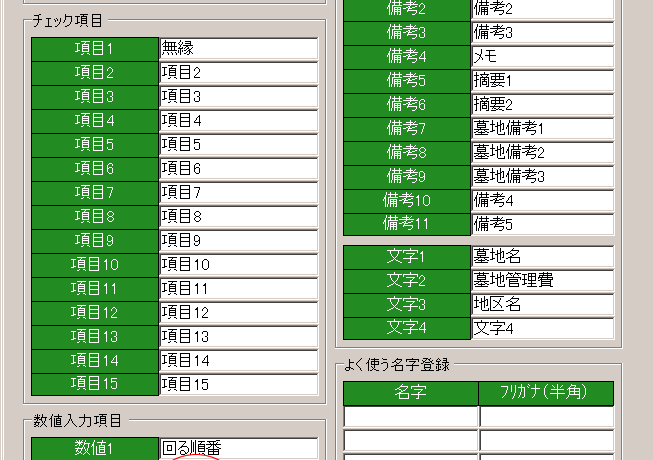653x460 pixels.
Task: Edit the 備考8 field containing 墓地備考2
Action: (x=543, y=153)
